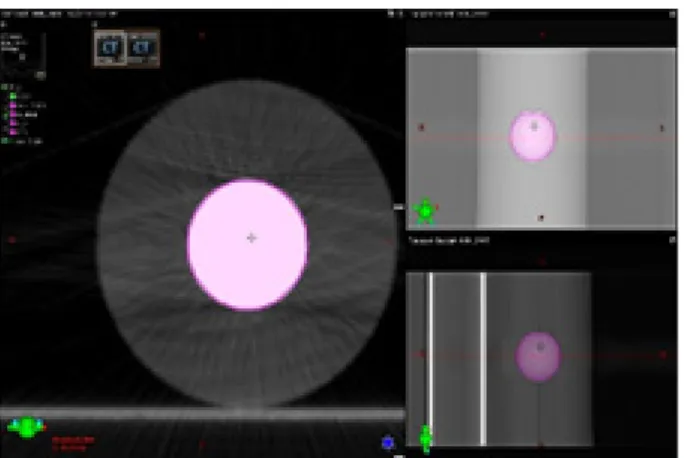This screenshot has width=684, height=458.
Task: Maximize the coronal view with its corner icon
Action: point(672,14)
